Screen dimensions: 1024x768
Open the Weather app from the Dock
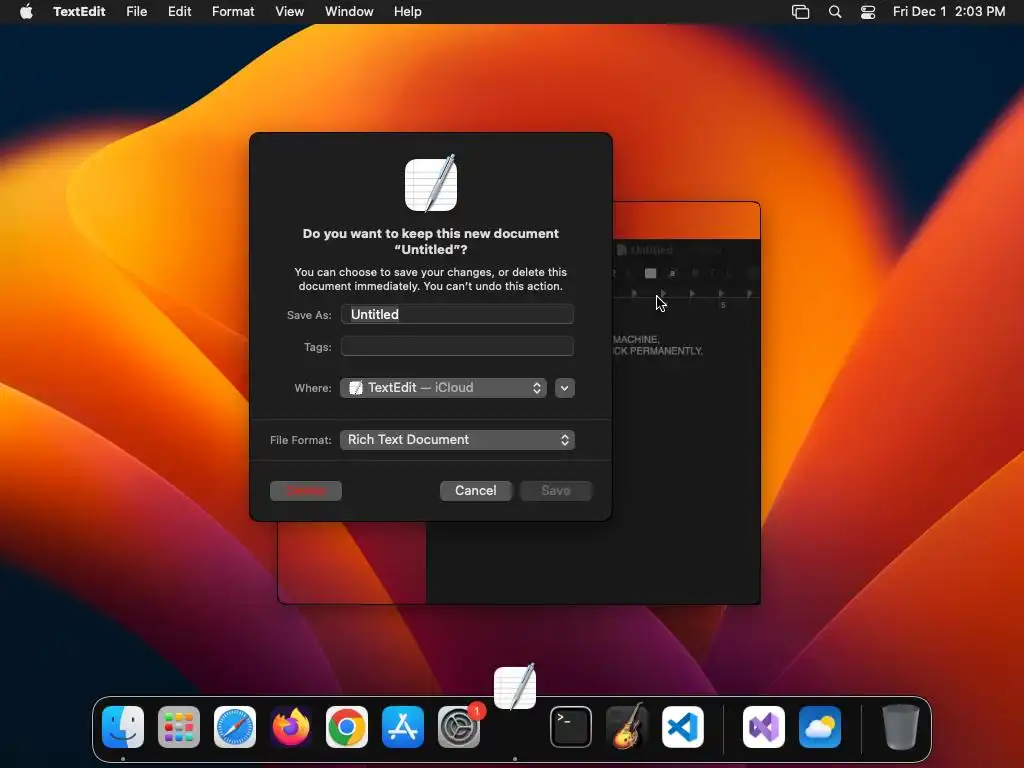820,727
